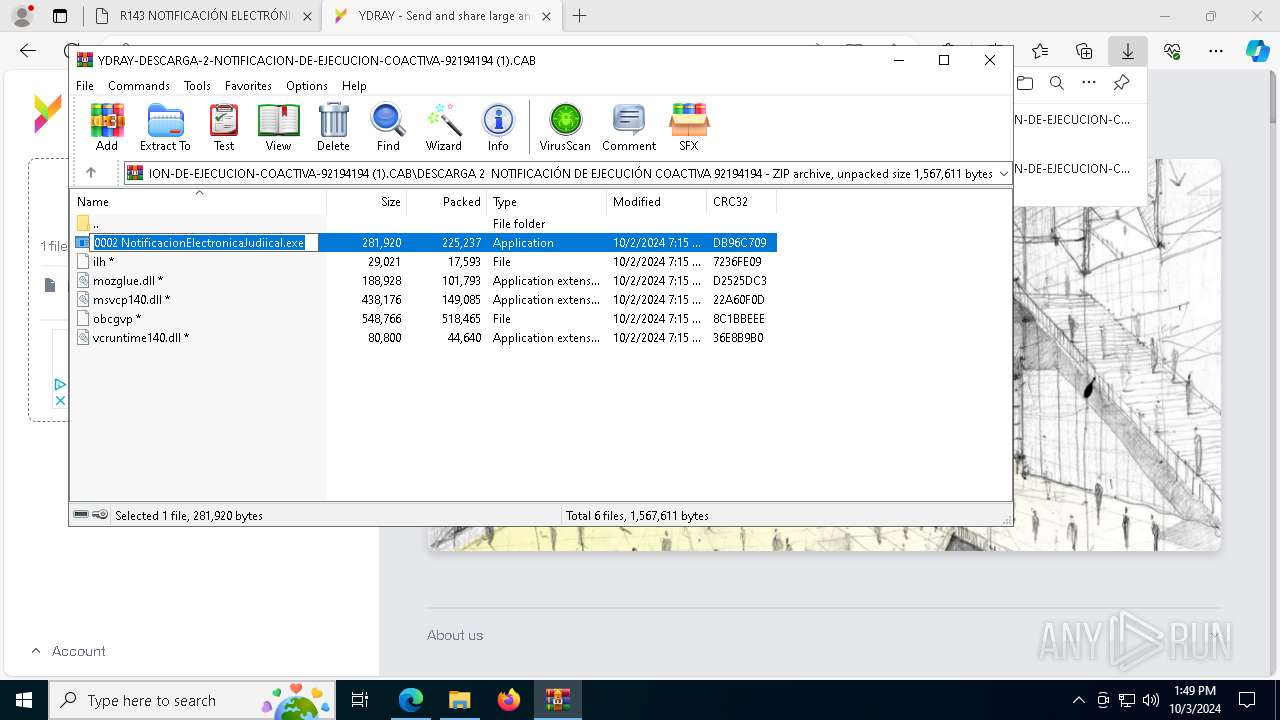Click the Info toolbar icon
Screen dimensions: 1280x720
click(x=498, y=127)
